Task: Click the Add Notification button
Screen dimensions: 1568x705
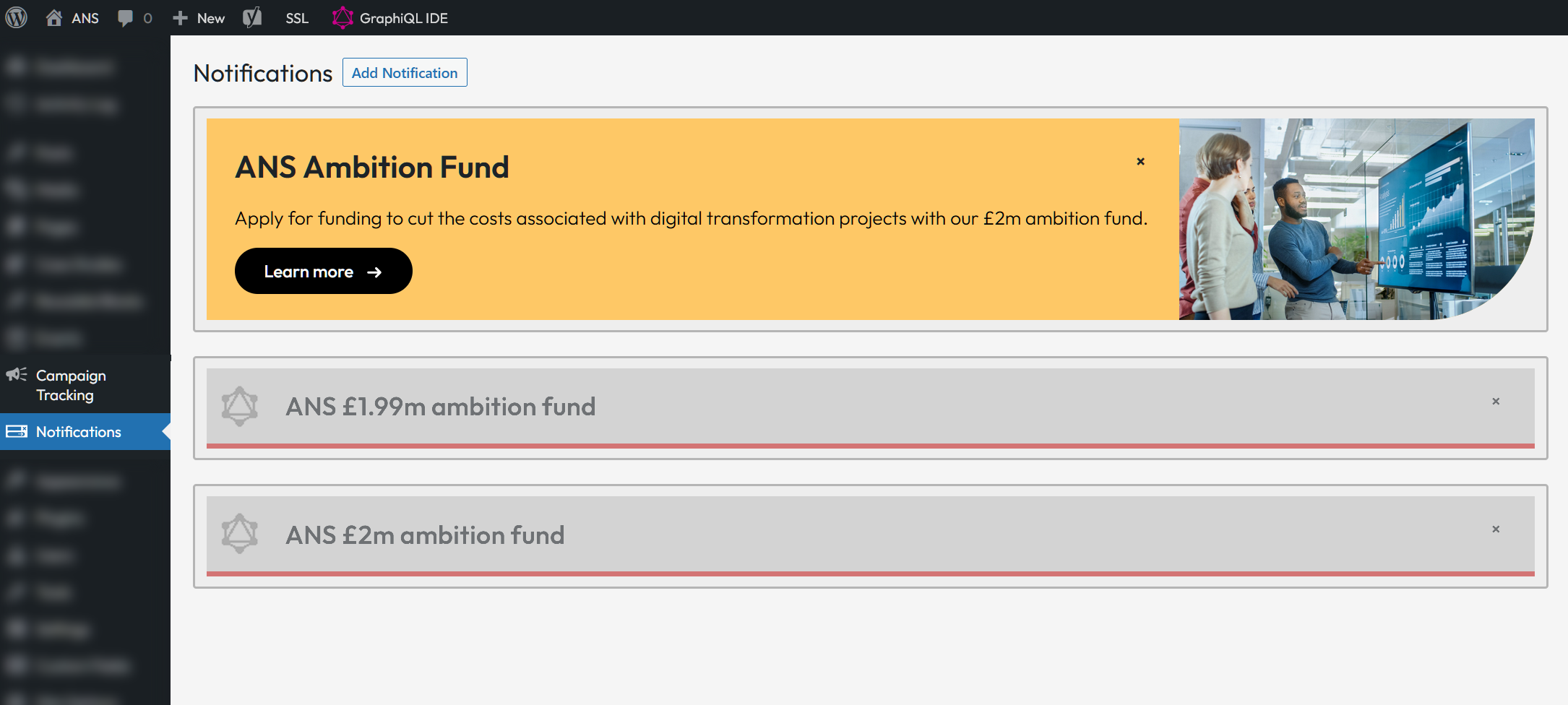Action: click(x=405, y=73)
